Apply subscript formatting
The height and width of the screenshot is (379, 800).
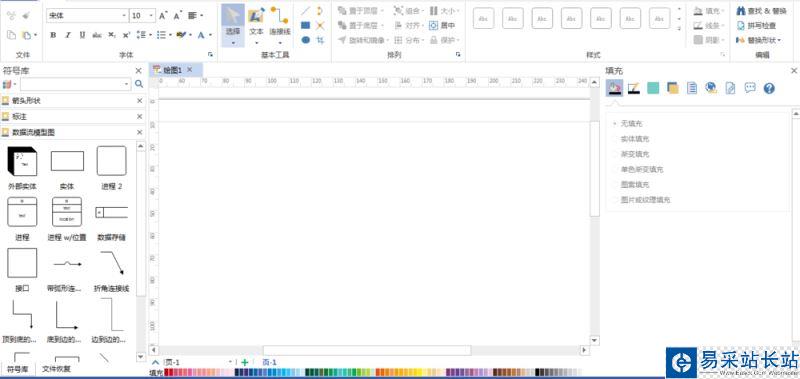[x=111, y=35]
